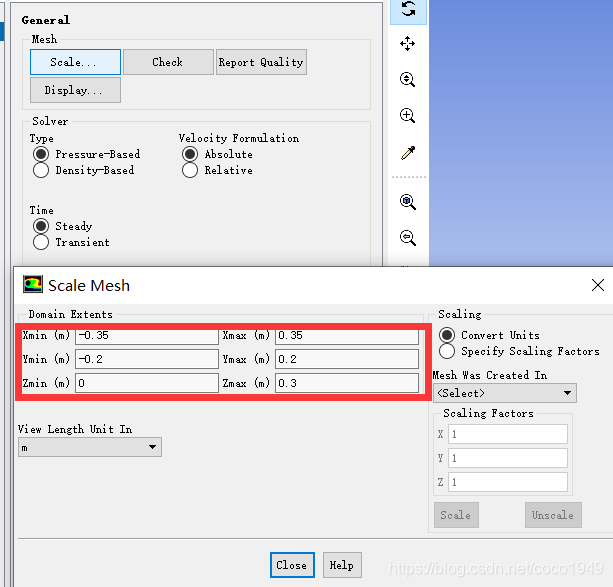Click the Scale... mesh button

point(75,62)
